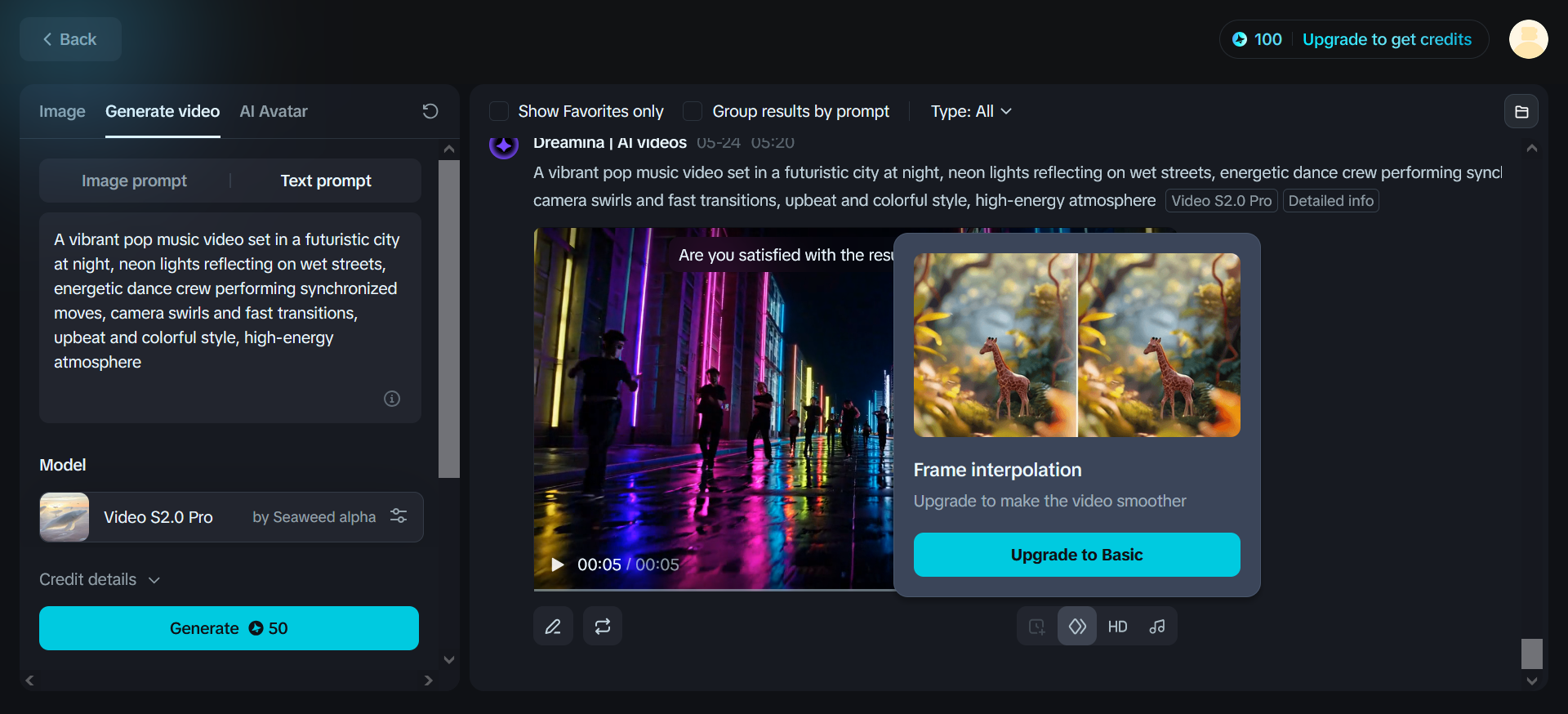
Task: Enable Group results by prompt
Action: click(693, 111)
